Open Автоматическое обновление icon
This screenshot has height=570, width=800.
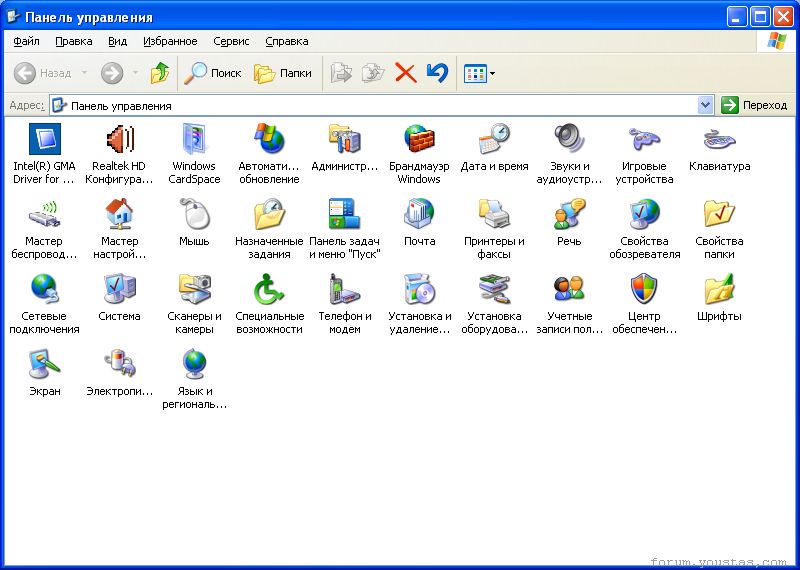269,139
